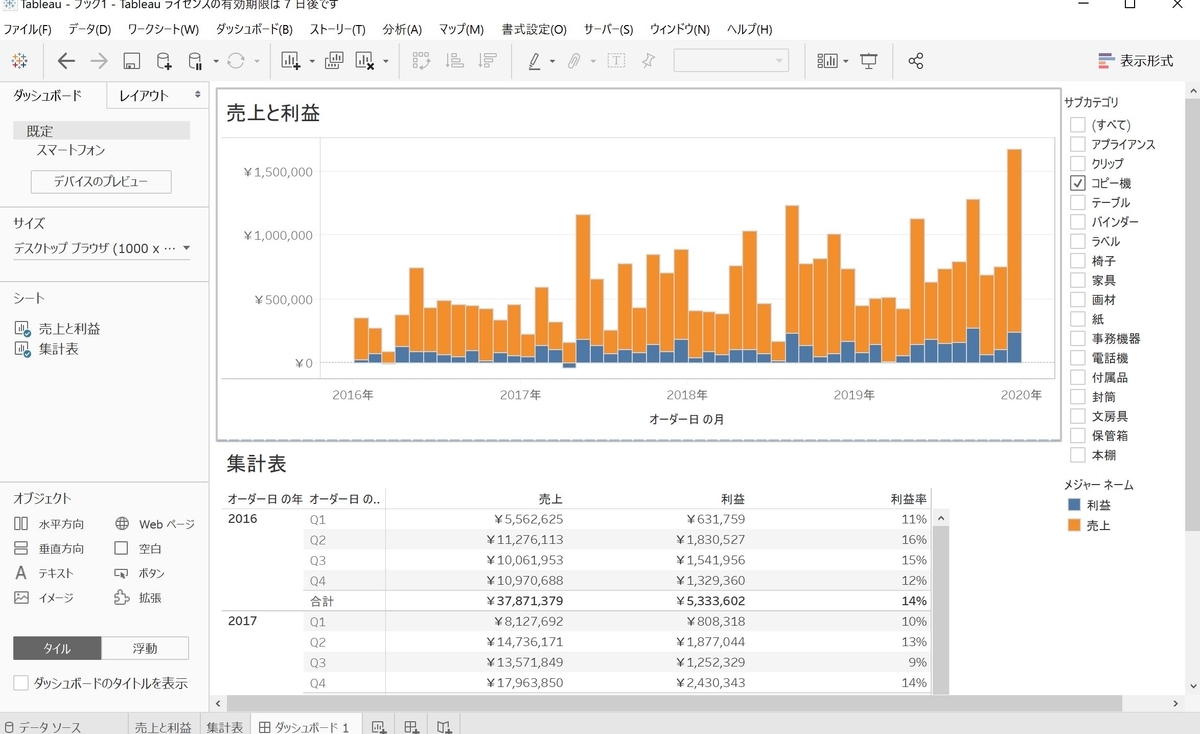This screenshot has width=1200, height=734.
Task: Uncheck the コピー機 subcategory checkbox
Action: (1078, 183)
